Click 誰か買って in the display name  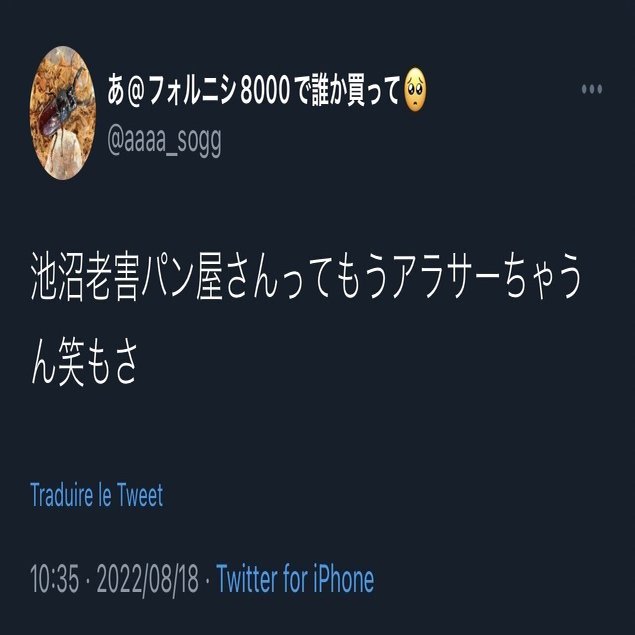[x=356, y=90]
